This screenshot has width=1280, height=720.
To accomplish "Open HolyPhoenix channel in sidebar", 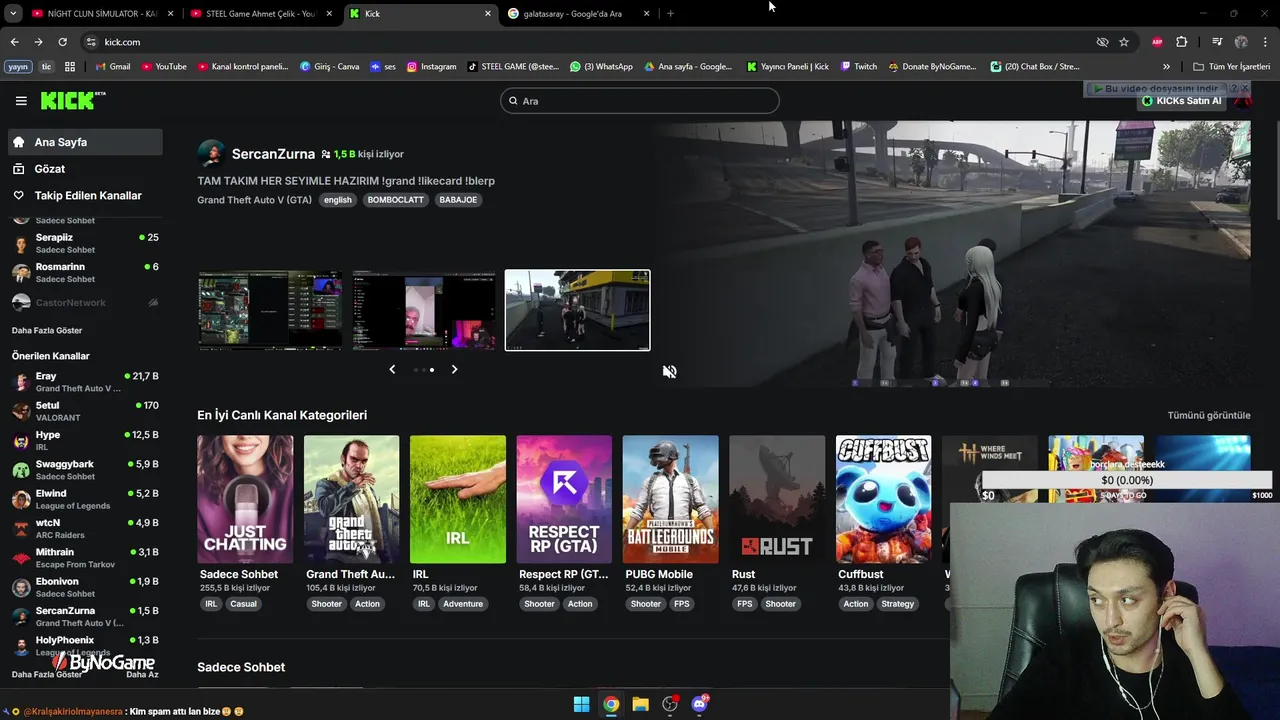I will click(85, 646).
